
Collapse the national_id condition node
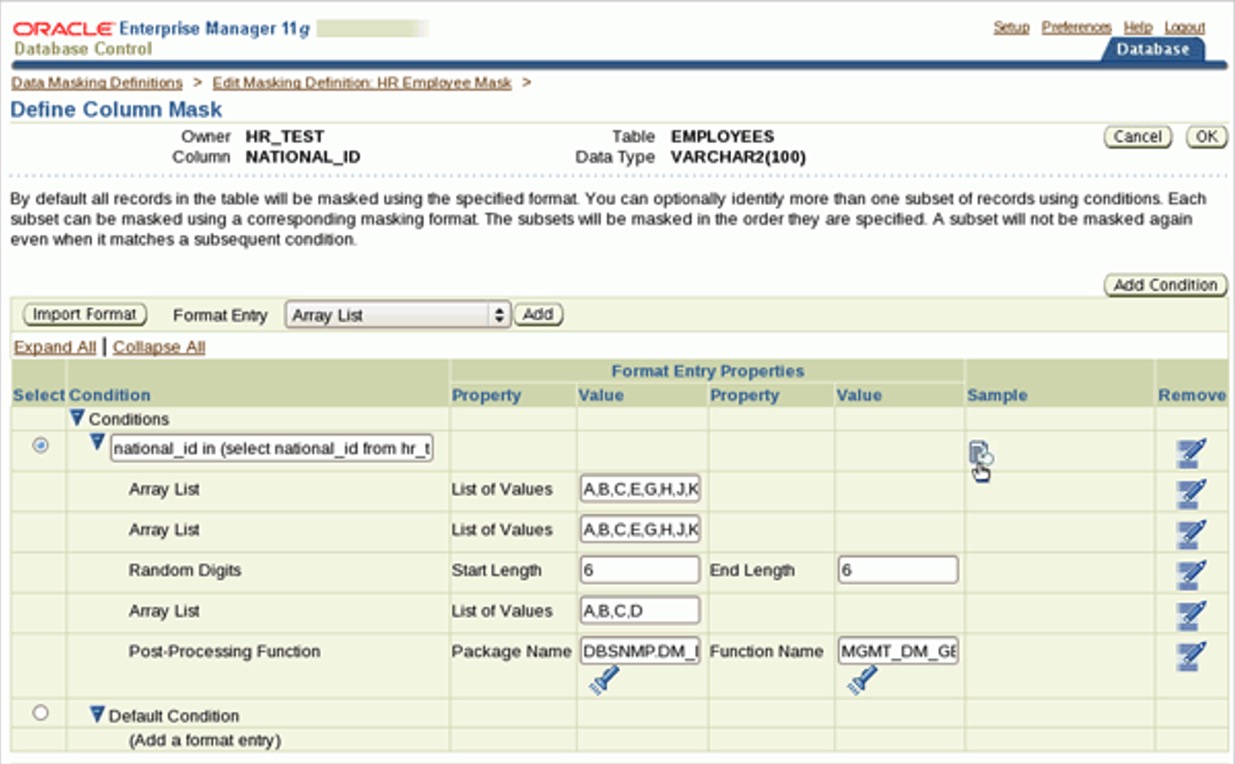click(97, 443)
